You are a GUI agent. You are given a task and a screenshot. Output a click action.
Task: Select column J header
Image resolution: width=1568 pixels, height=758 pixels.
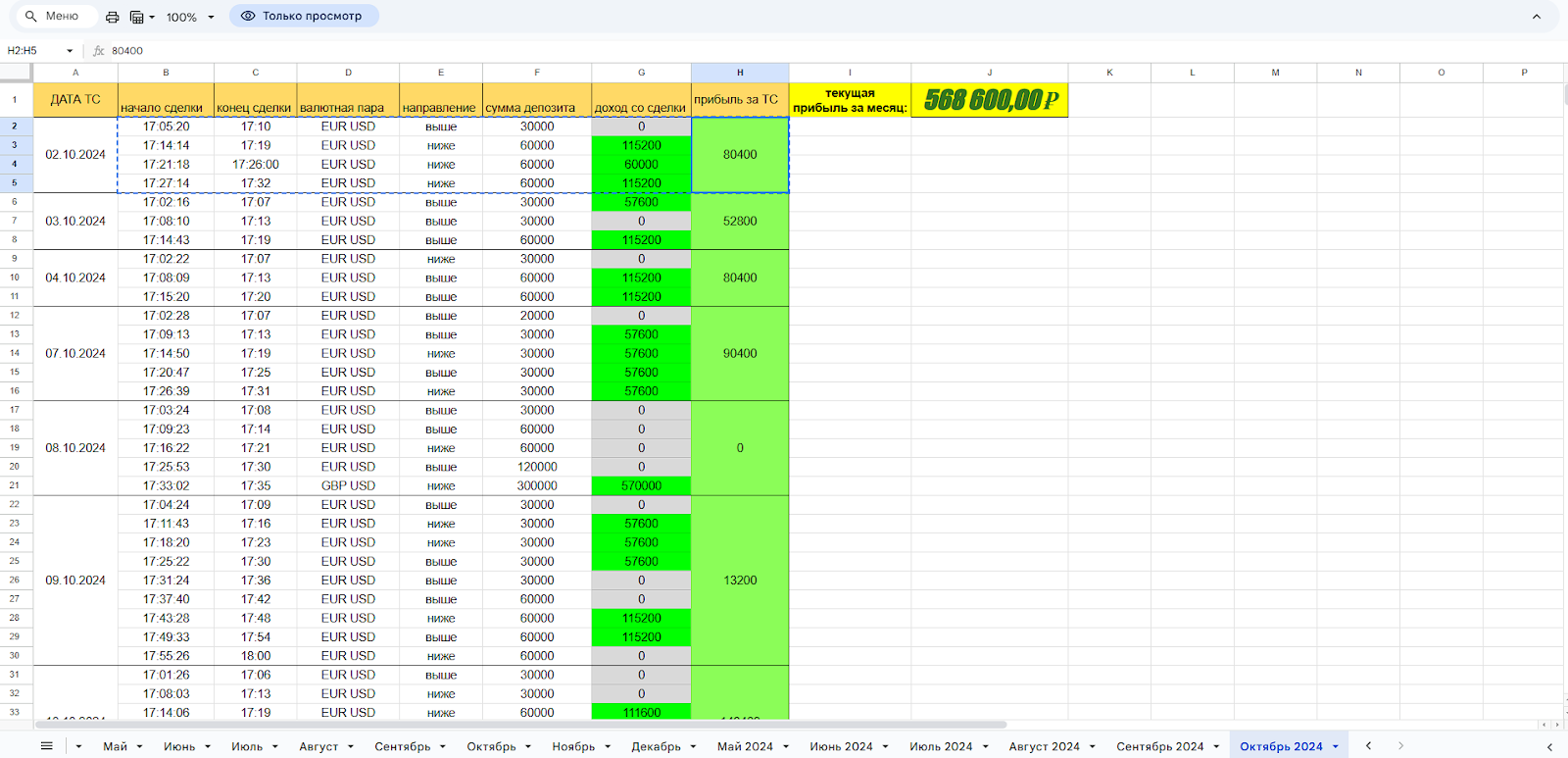(x=990, y=73)
